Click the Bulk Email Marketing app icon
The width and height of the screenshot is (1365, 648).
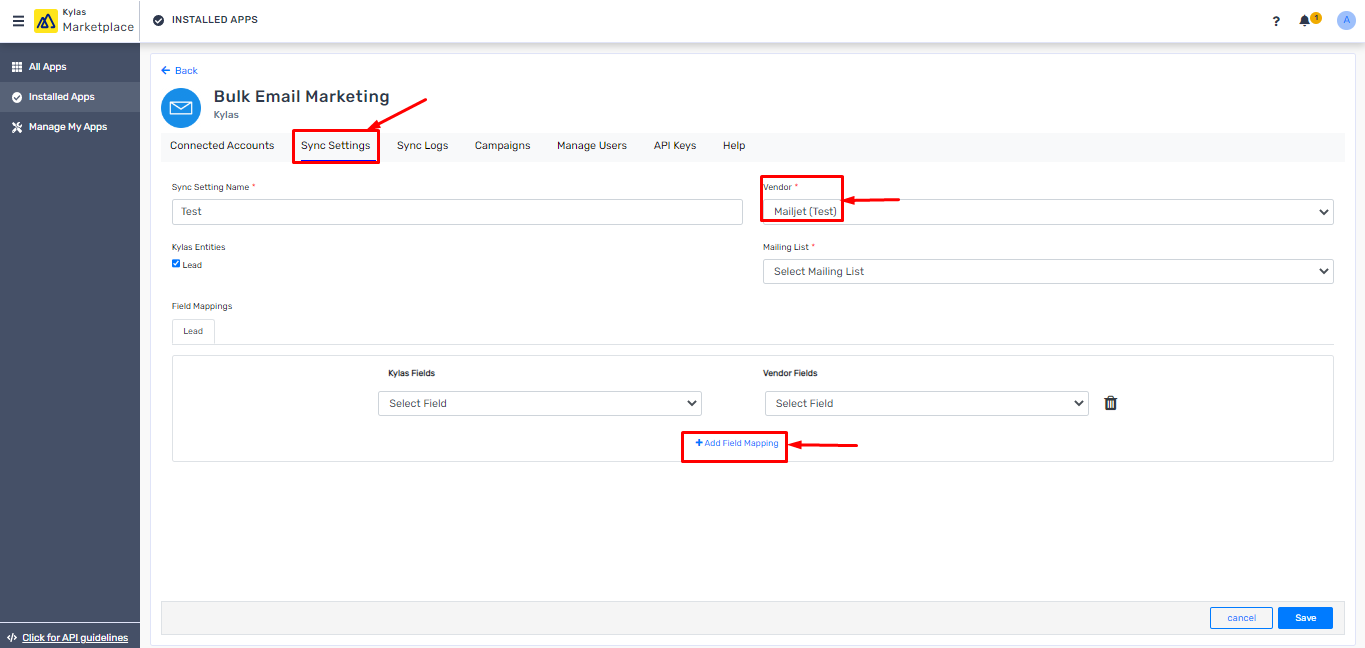tap(181, 108)
